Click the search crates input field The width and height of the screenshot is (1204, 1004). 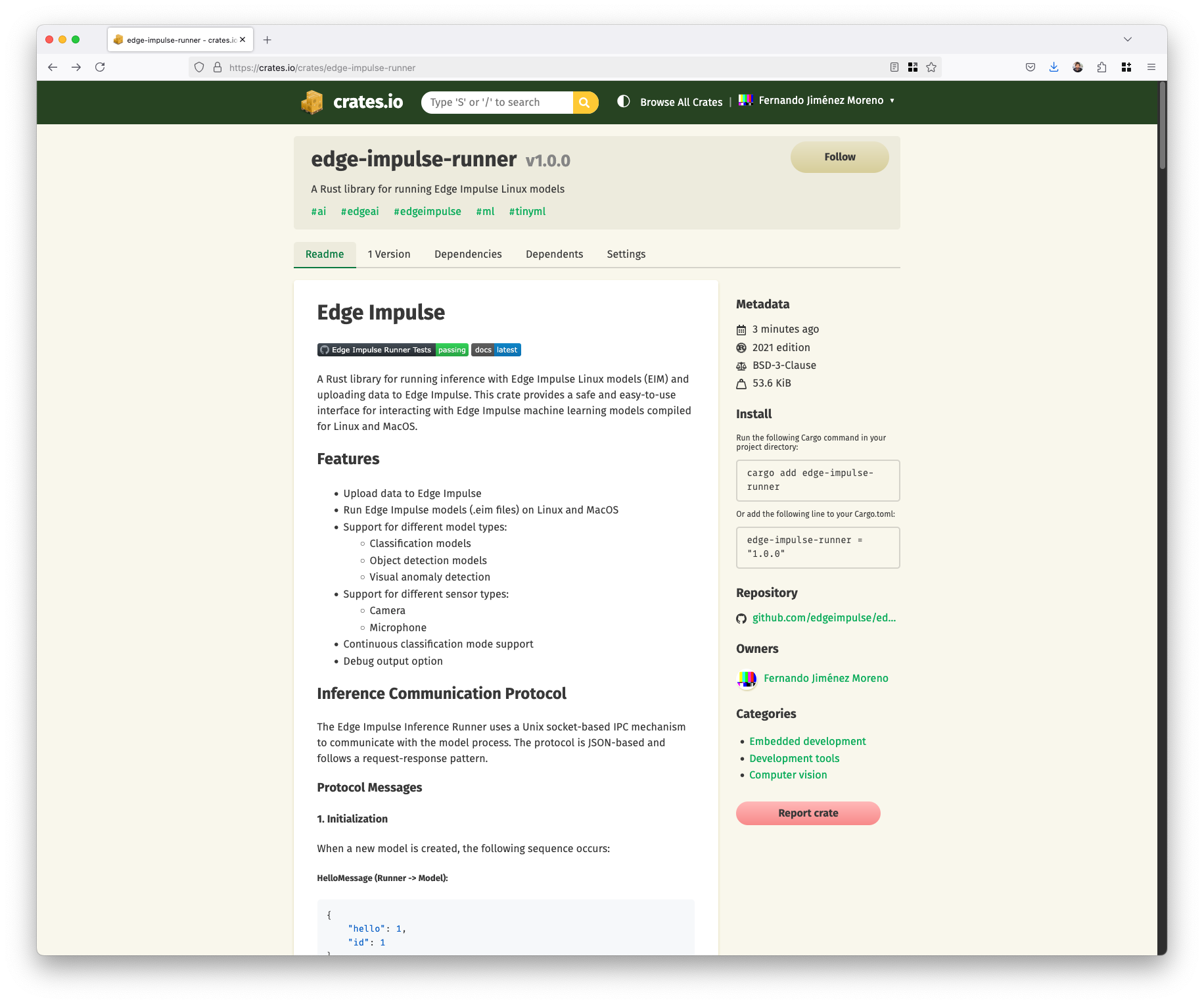tap(498, 103)
